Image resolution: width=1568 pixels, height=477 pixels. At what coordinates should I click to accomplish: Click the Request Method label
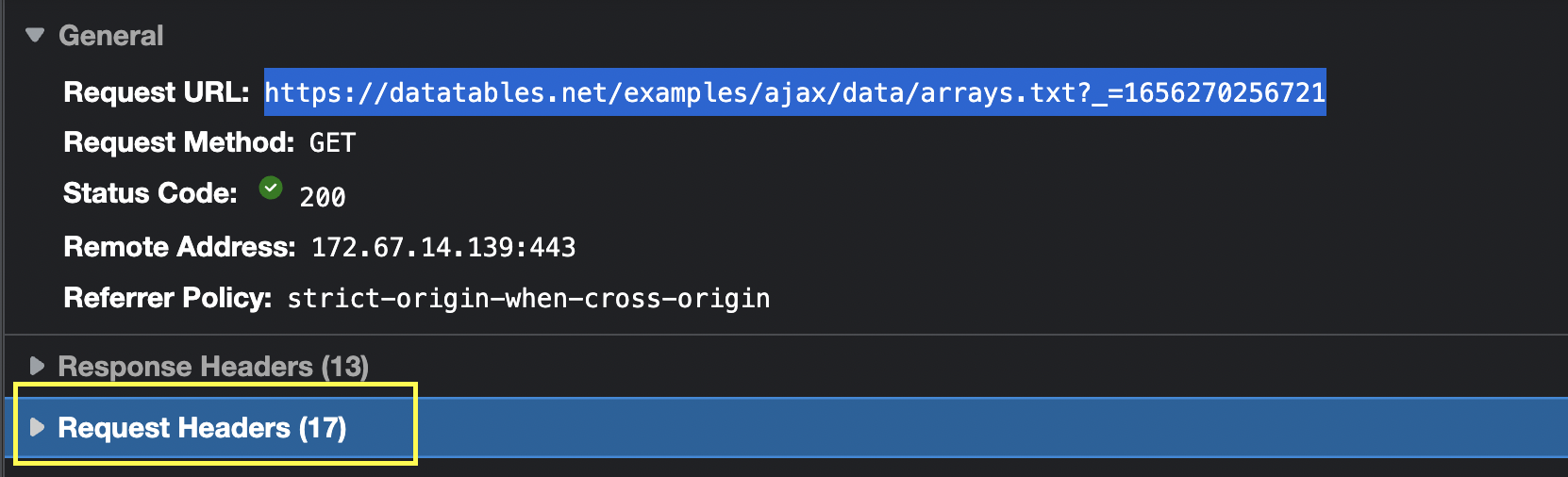[179, 142]
